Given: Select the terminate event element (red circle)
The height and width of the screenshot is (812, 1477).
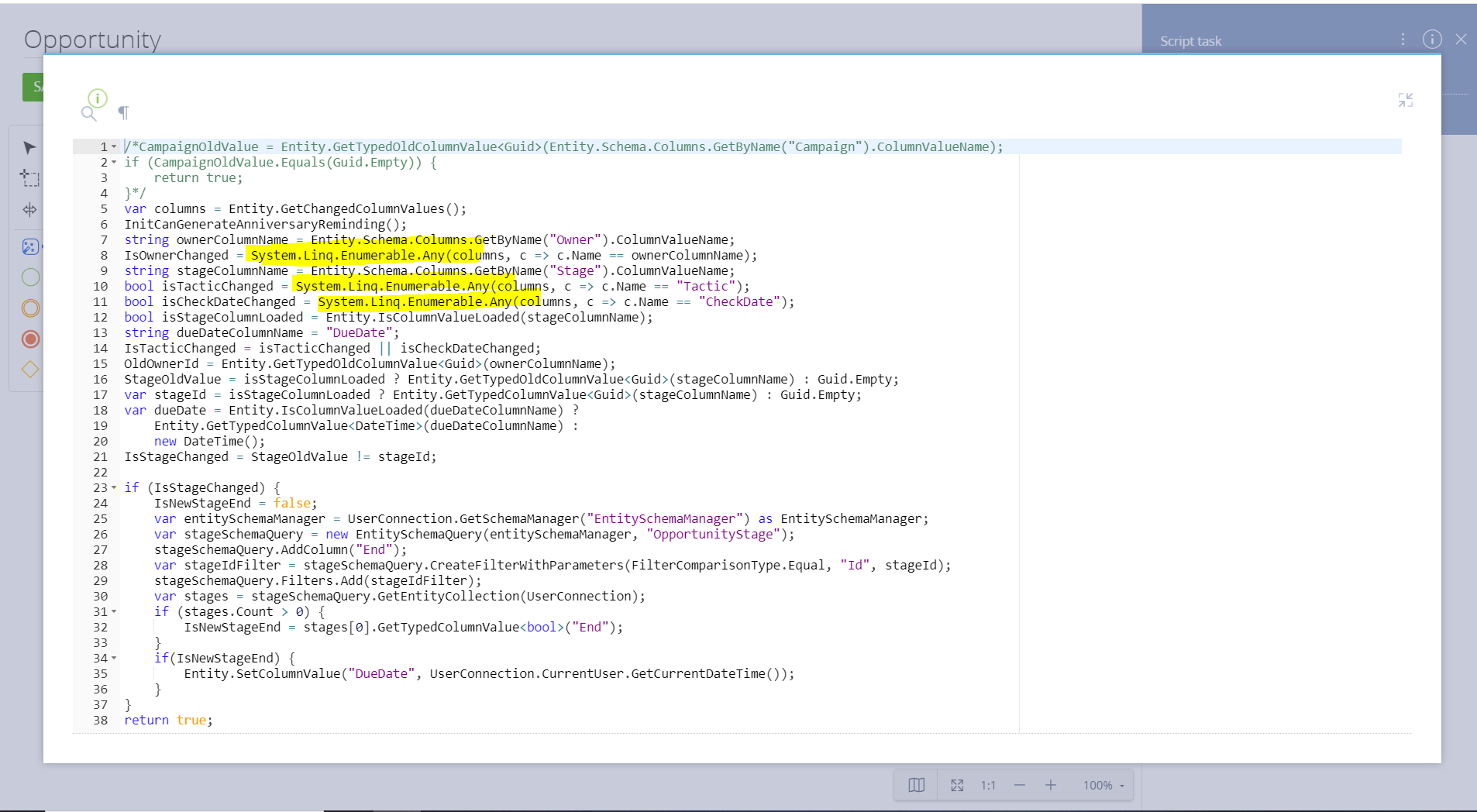Looking at the screenshot, I should [x=30, y=339].
